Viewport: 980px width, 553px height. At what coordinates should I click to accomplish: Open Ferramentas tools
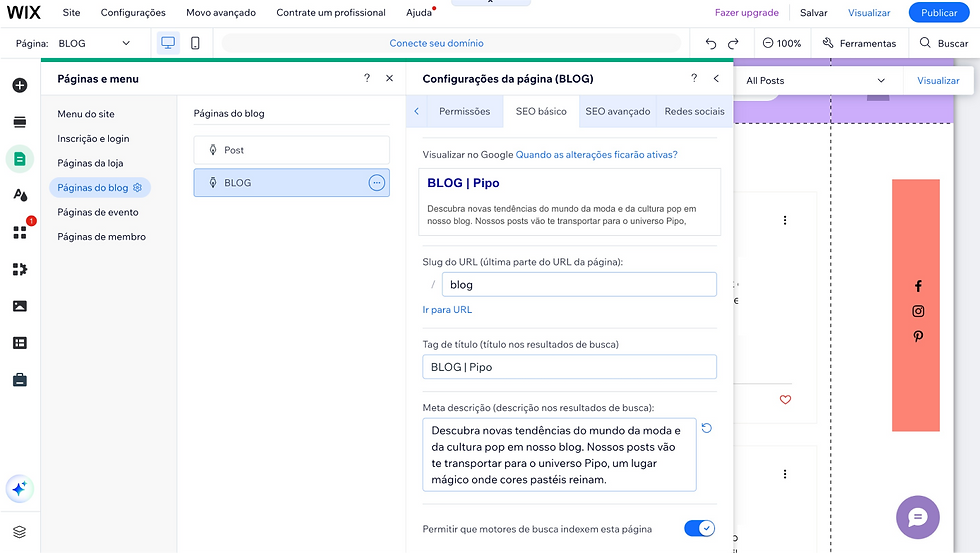click(859, 43)
